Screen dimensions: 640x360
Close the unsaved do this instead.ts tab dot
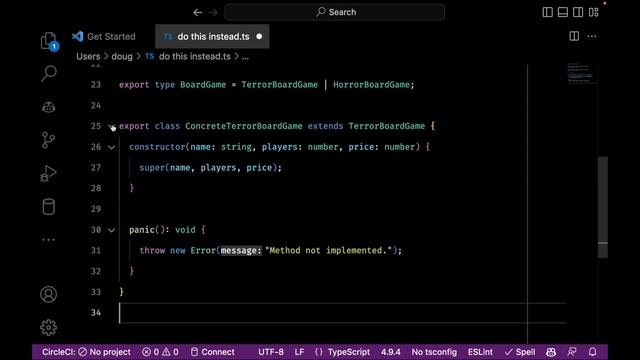tap(259, 36)
